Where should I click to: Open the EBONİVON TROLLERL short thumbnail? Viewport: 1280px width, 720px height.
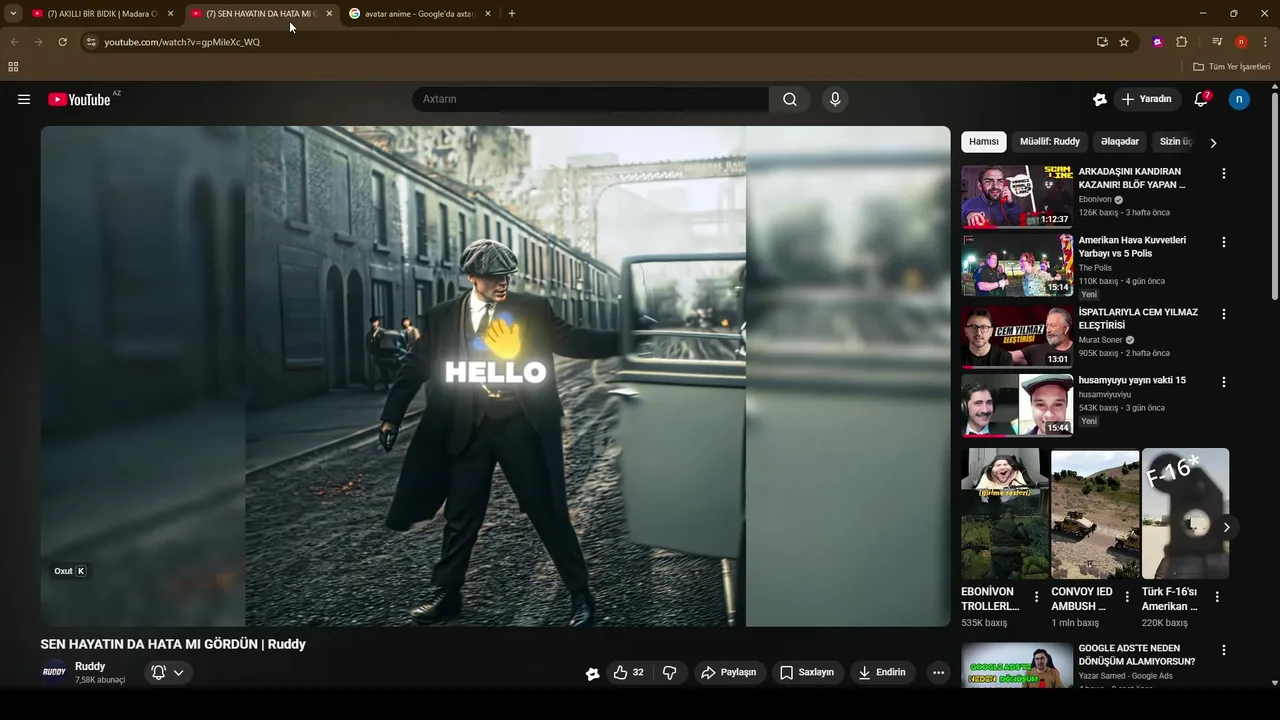[1005, 514]
